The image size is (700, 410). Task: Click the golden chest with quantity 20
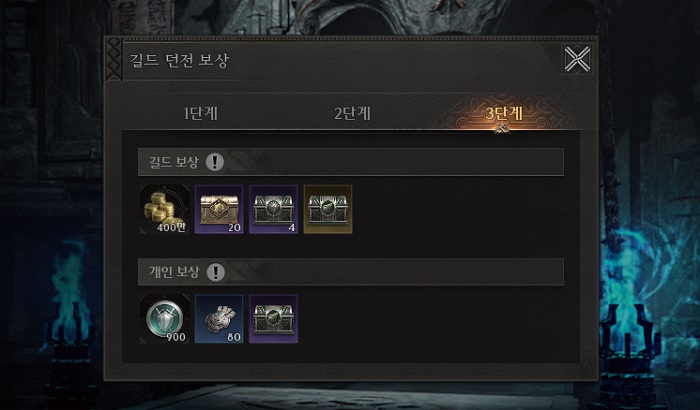pyautogui.click(x=219, y=209)
